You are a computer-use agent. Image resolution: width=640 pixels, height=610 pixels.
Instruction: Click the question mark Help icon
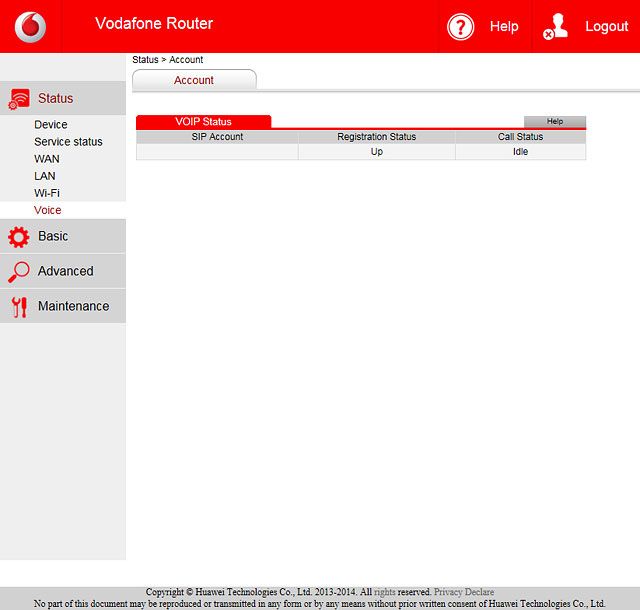coord(460,27)
